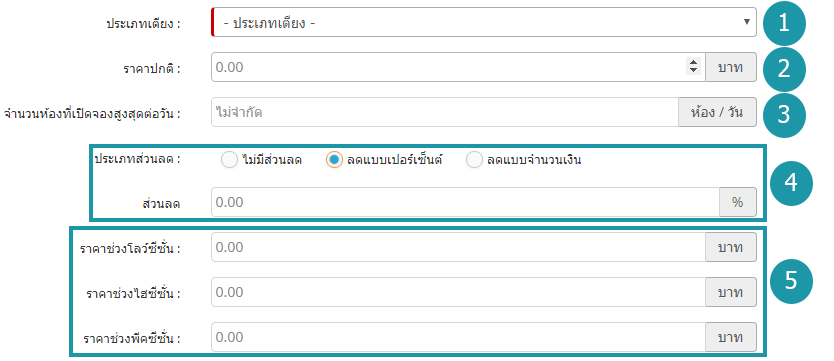This screenshot has width=834, height=361.
Task: Click the ไม่จำกัด max rooms per day field
Action: tap(445, 112)
